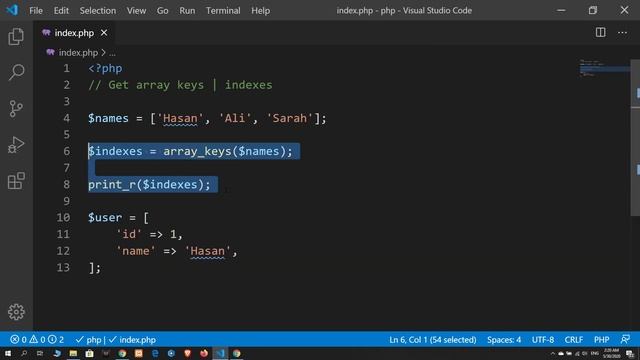The image size is (640, 360).
Task: Change encoding via UTF-8 status item
Action: [x=543, y=340]
